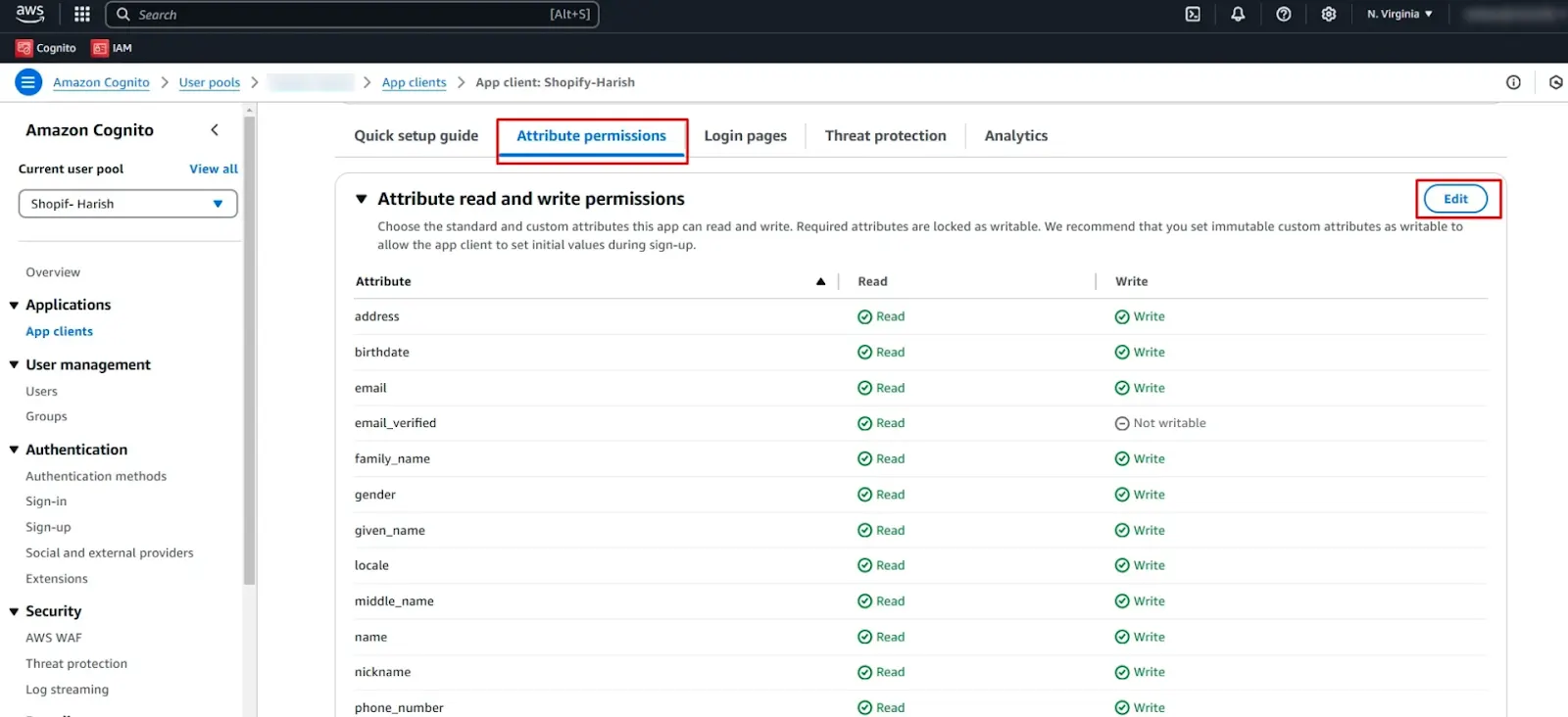Screen dimensions: 1568x717
Task: Open Threat protection in the sidebar
Action: coord(76,664)
